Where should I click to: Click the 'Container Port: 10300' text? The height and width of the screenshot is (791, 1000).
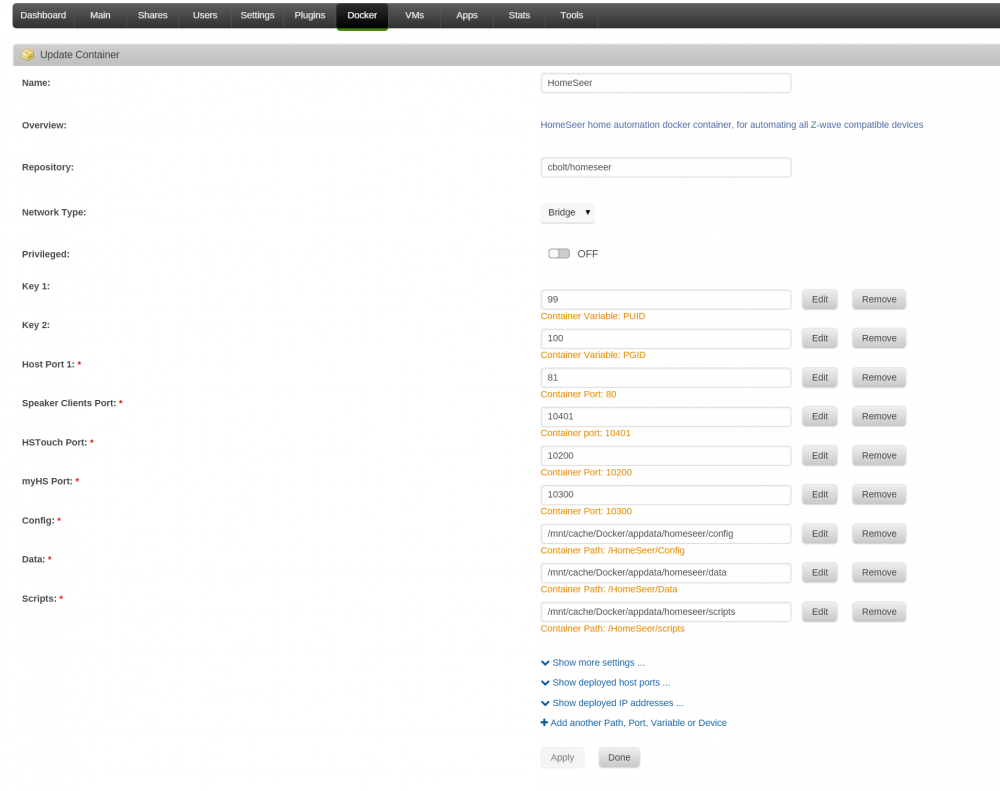[585, 512]
